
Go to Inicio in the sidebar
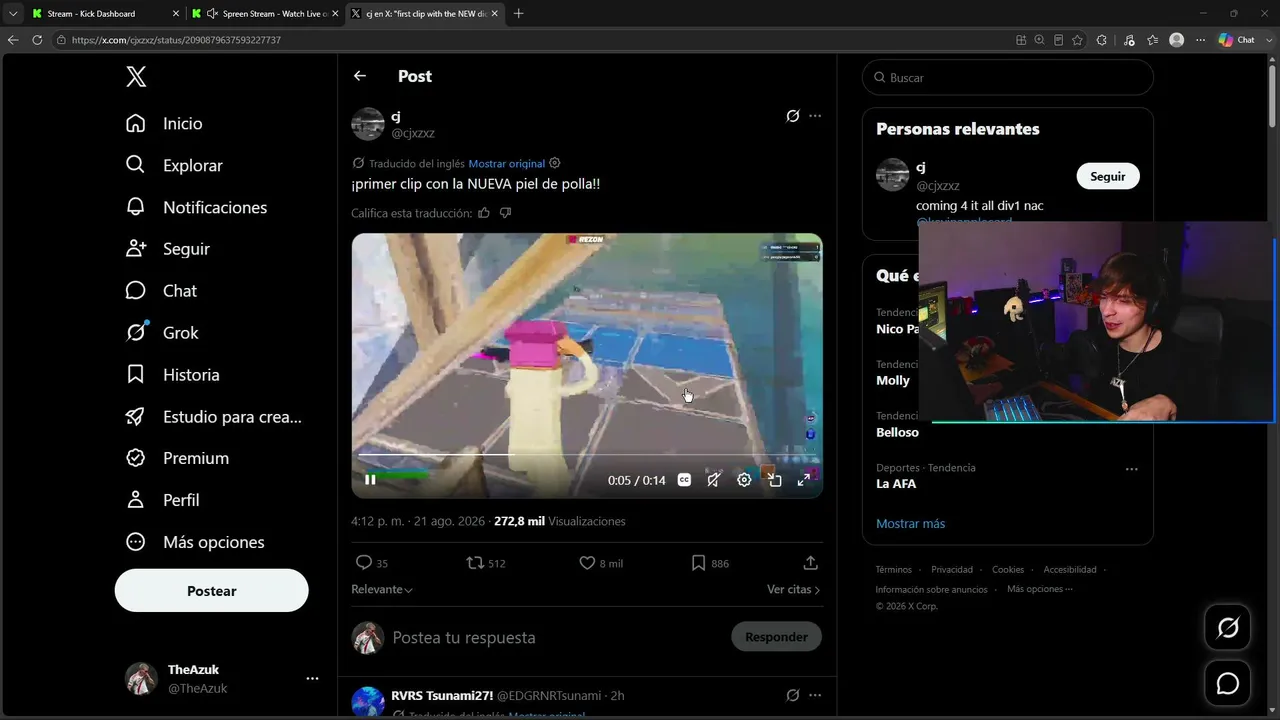point(165,123)
